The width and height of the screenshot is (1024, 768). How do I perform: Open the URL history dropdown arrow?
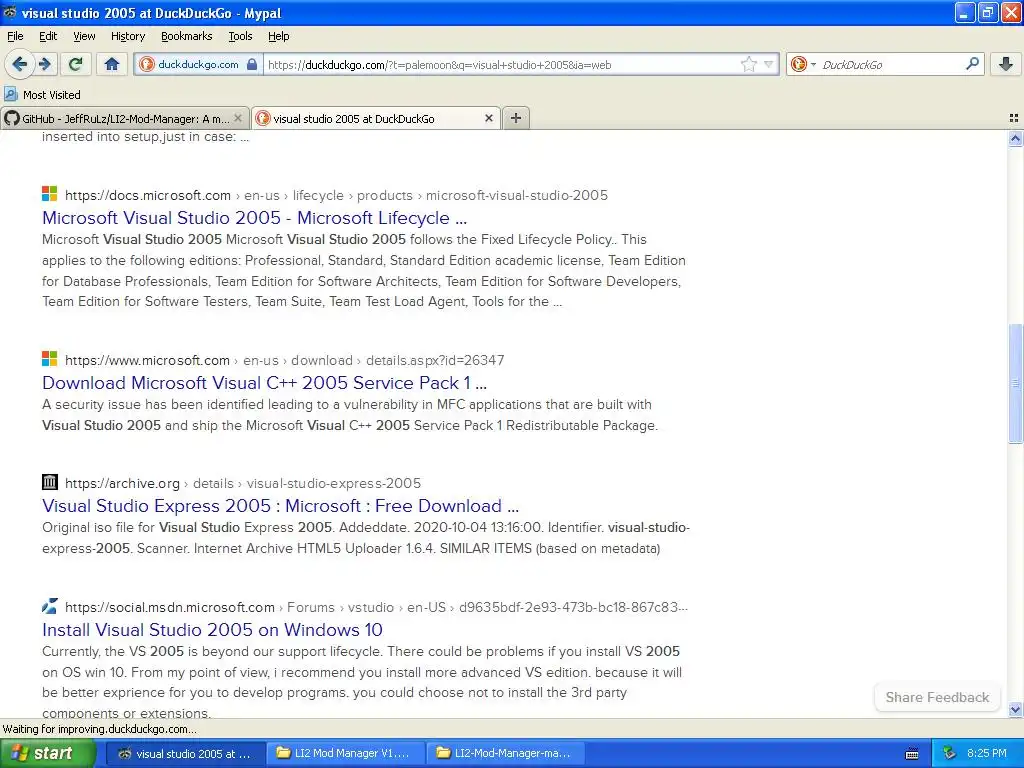point(769,65)
